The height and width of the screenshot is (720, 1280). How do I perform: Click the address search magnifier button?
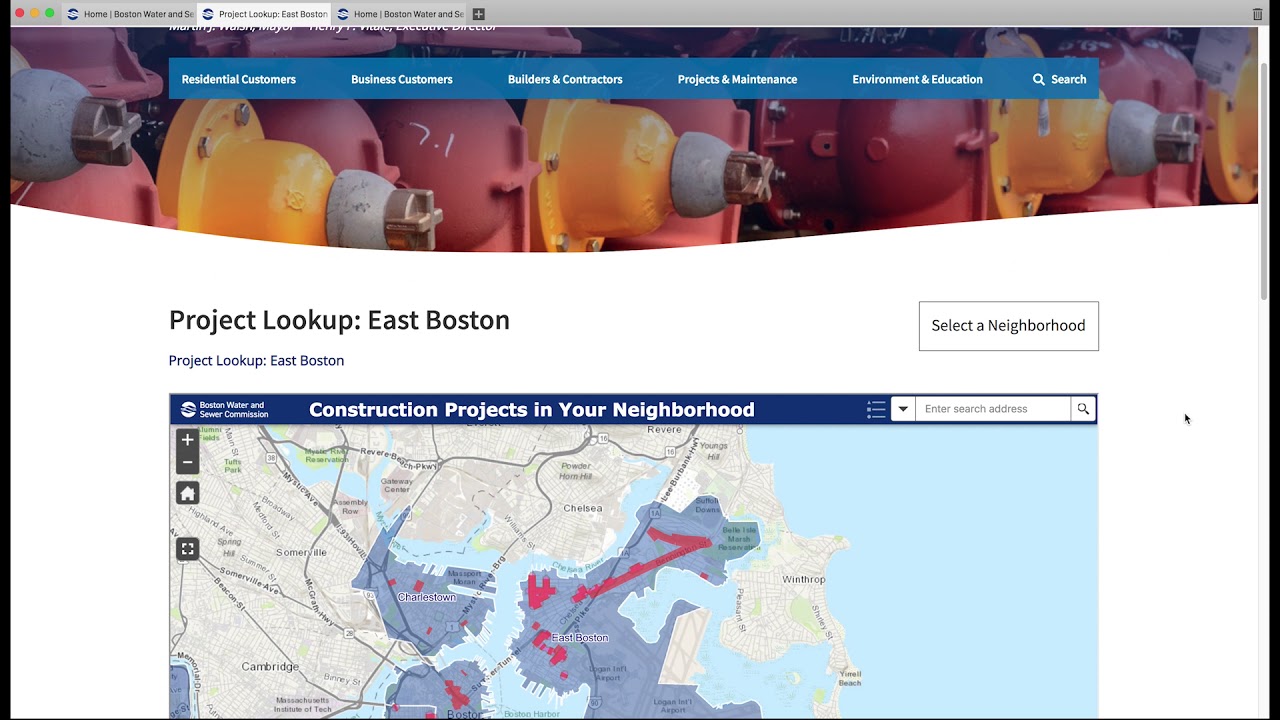tap(1083, 409)
